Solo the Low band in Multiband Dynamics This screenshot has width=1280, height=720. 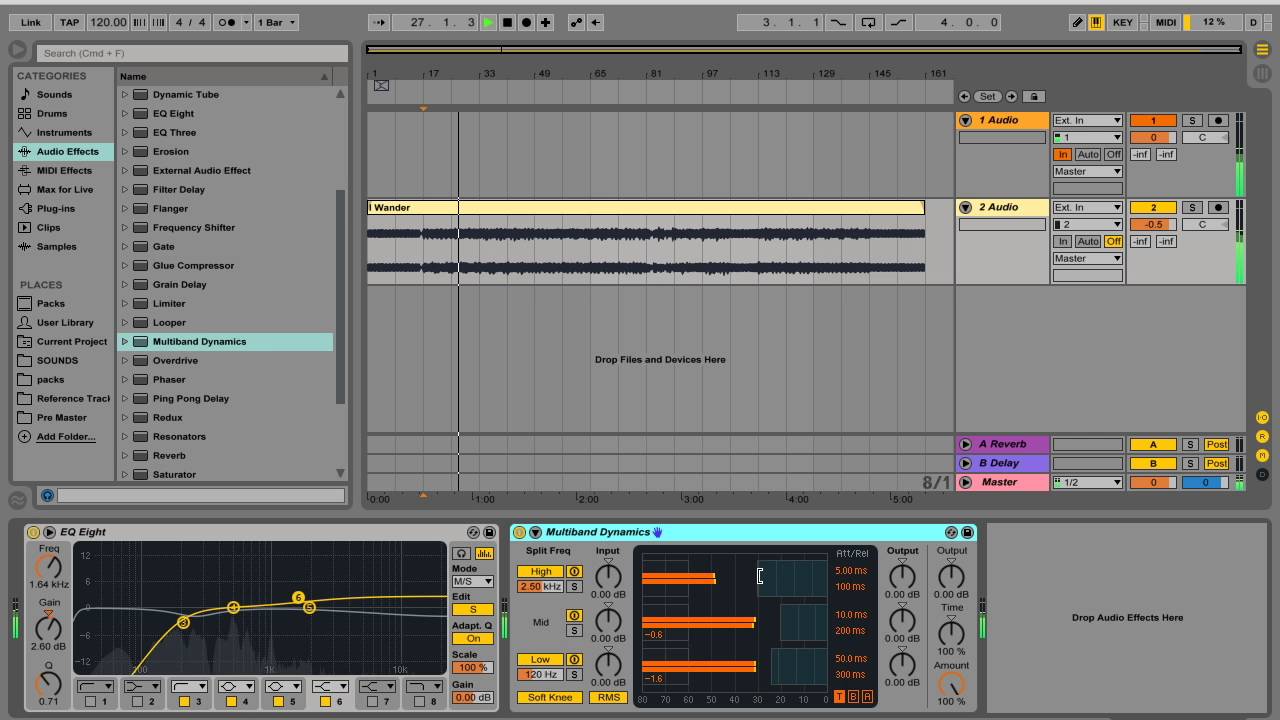pos(574,675)
